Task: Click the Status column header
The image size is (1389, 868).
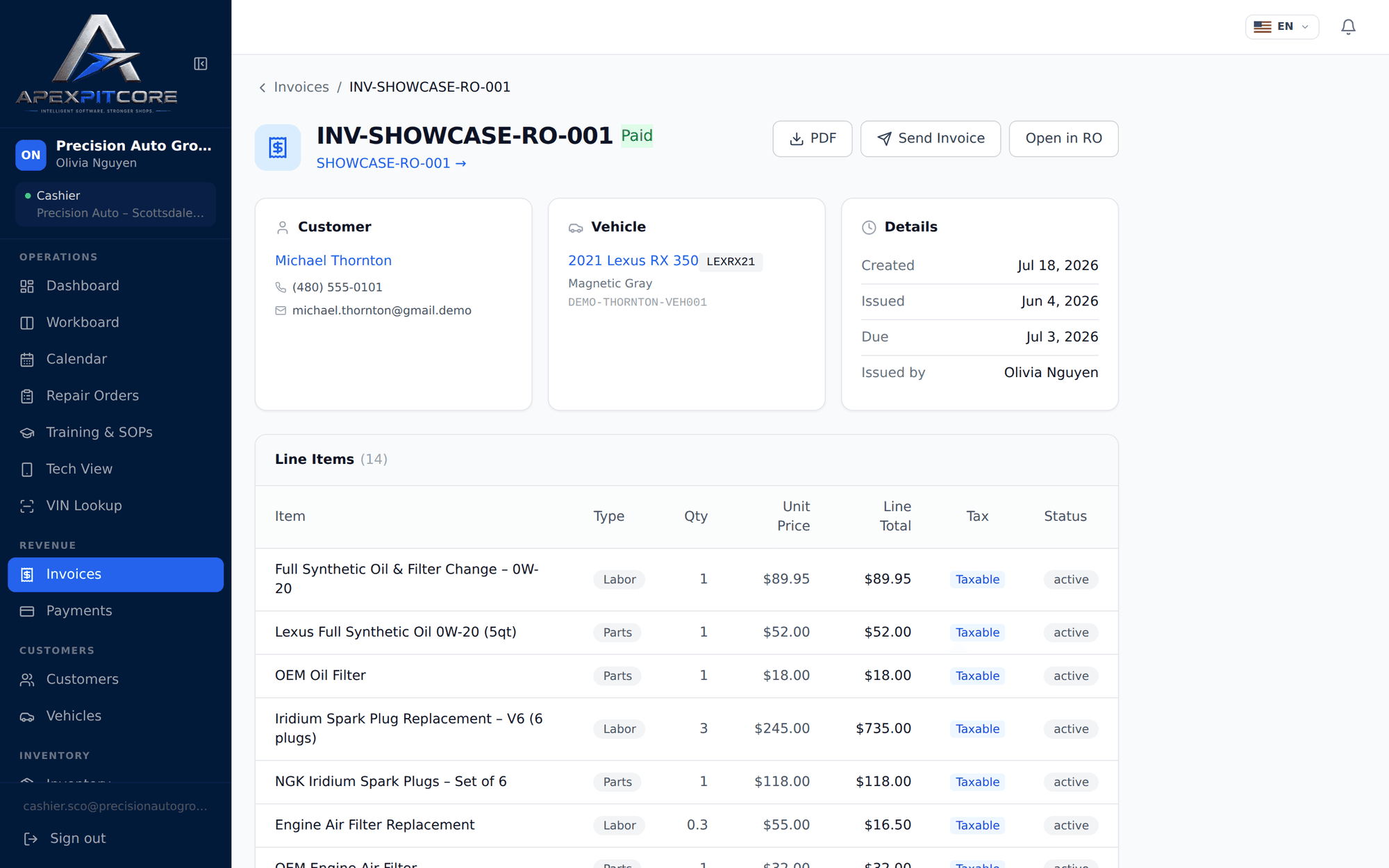Action: pos(1065,516)
